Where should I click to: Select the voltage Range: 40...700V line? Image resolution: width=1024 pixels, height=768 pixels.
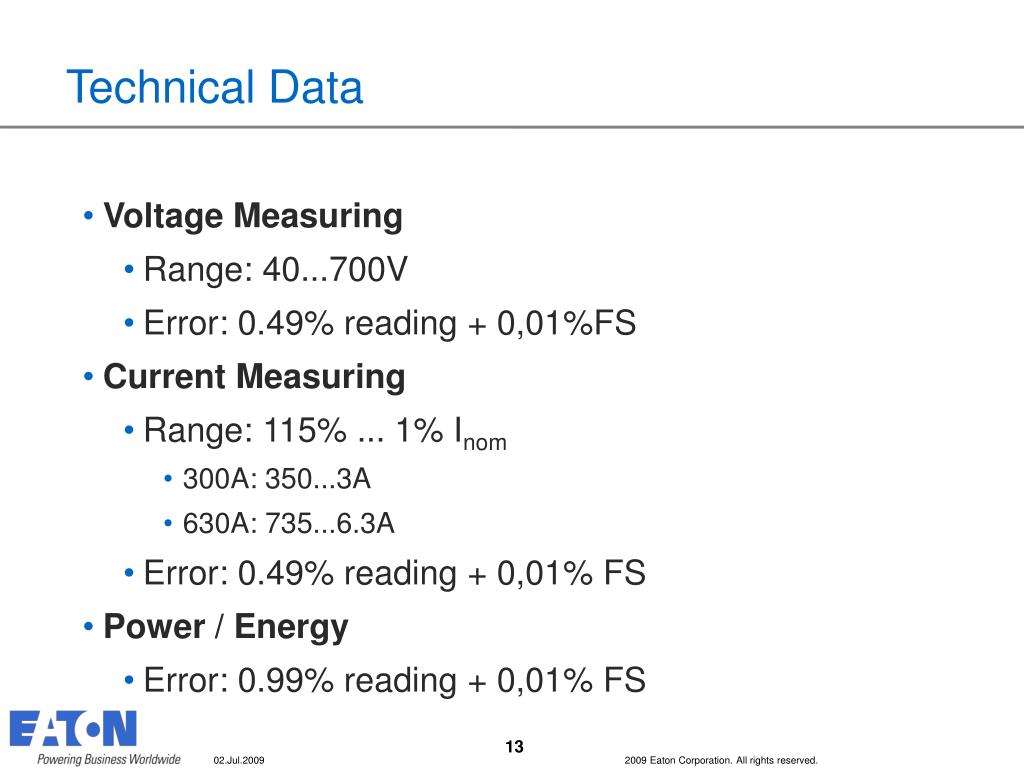pos(275,269)
